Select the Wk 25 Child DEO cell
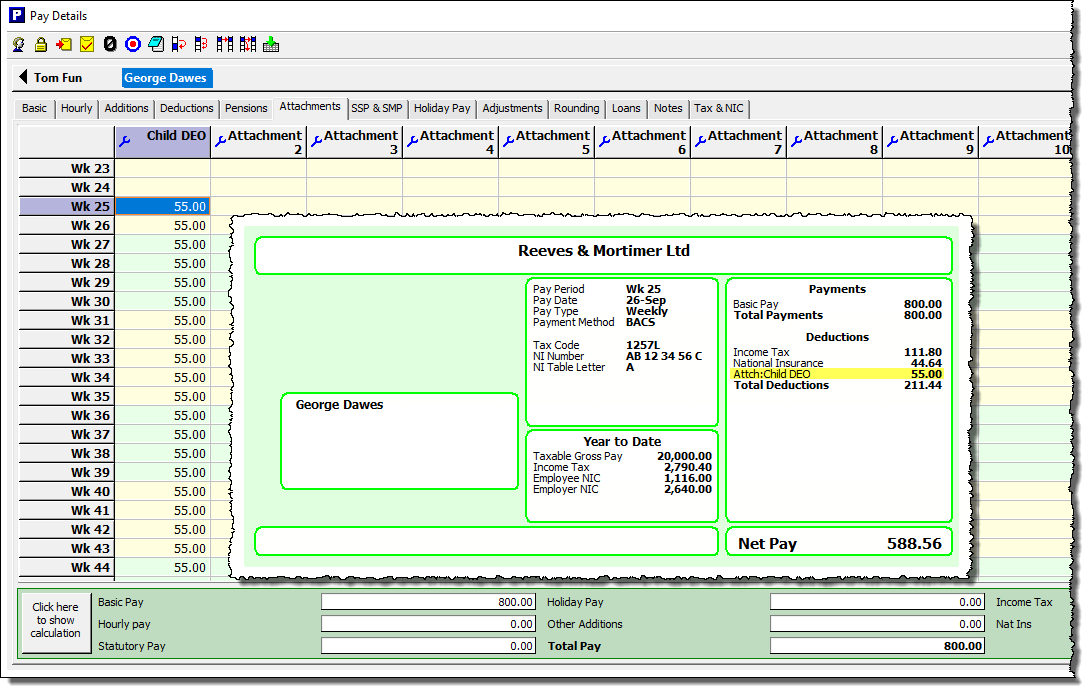The width and height of the screenshot is (1091, 693). 163,207
